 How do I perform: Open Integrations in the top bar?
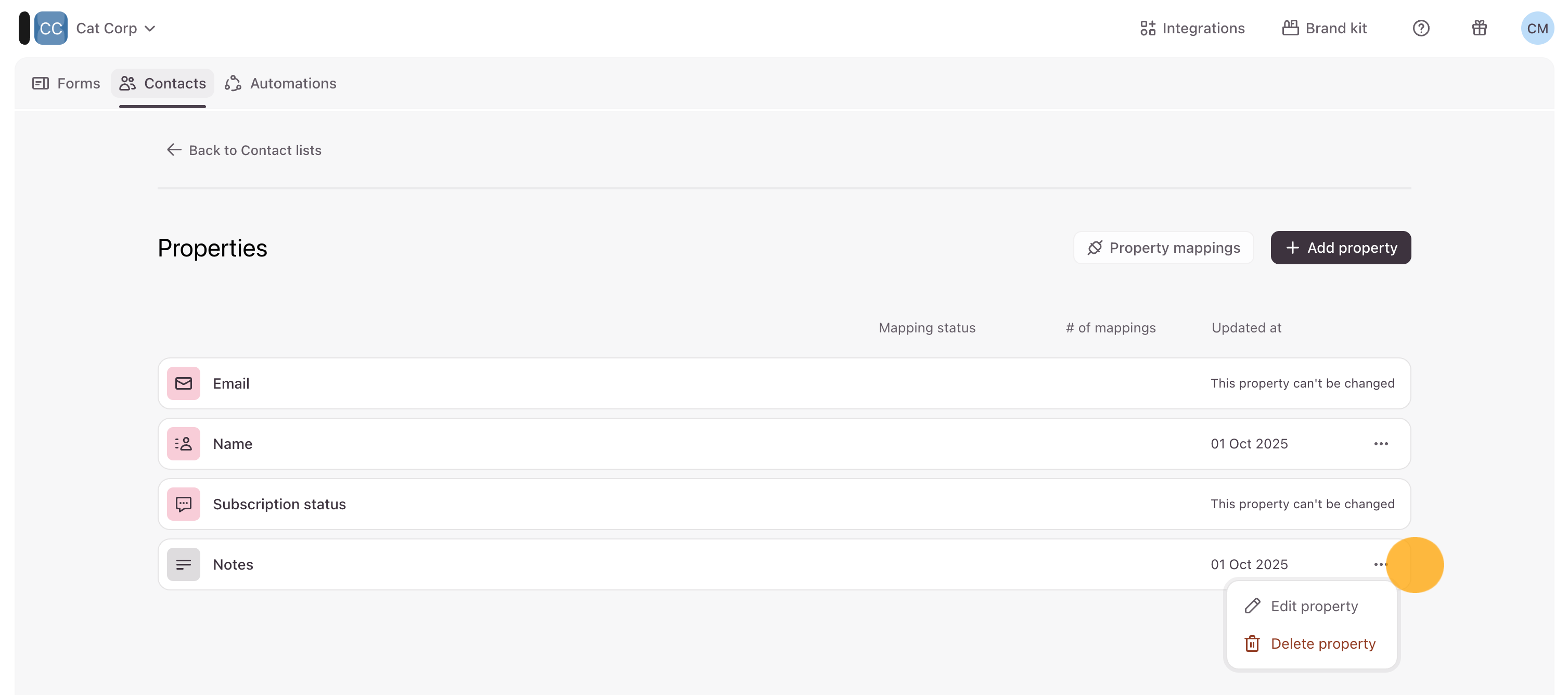tap(1192, 28)
